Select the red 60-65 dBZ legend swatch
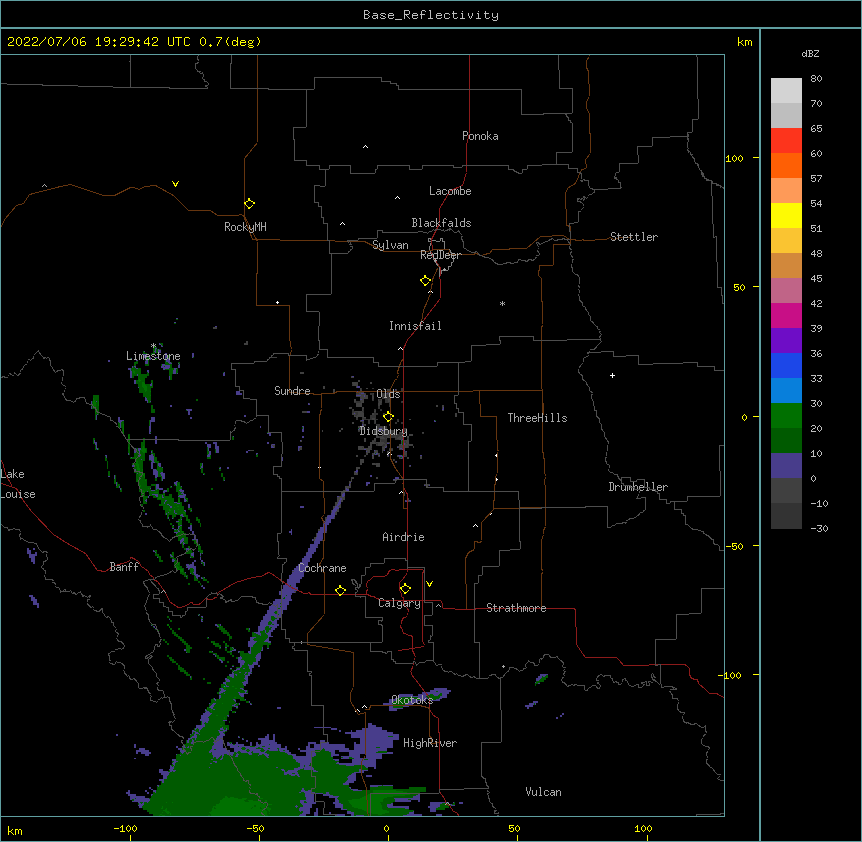Image resolution: width=862 pixels, height=842 pixels. tap(786, 141)
